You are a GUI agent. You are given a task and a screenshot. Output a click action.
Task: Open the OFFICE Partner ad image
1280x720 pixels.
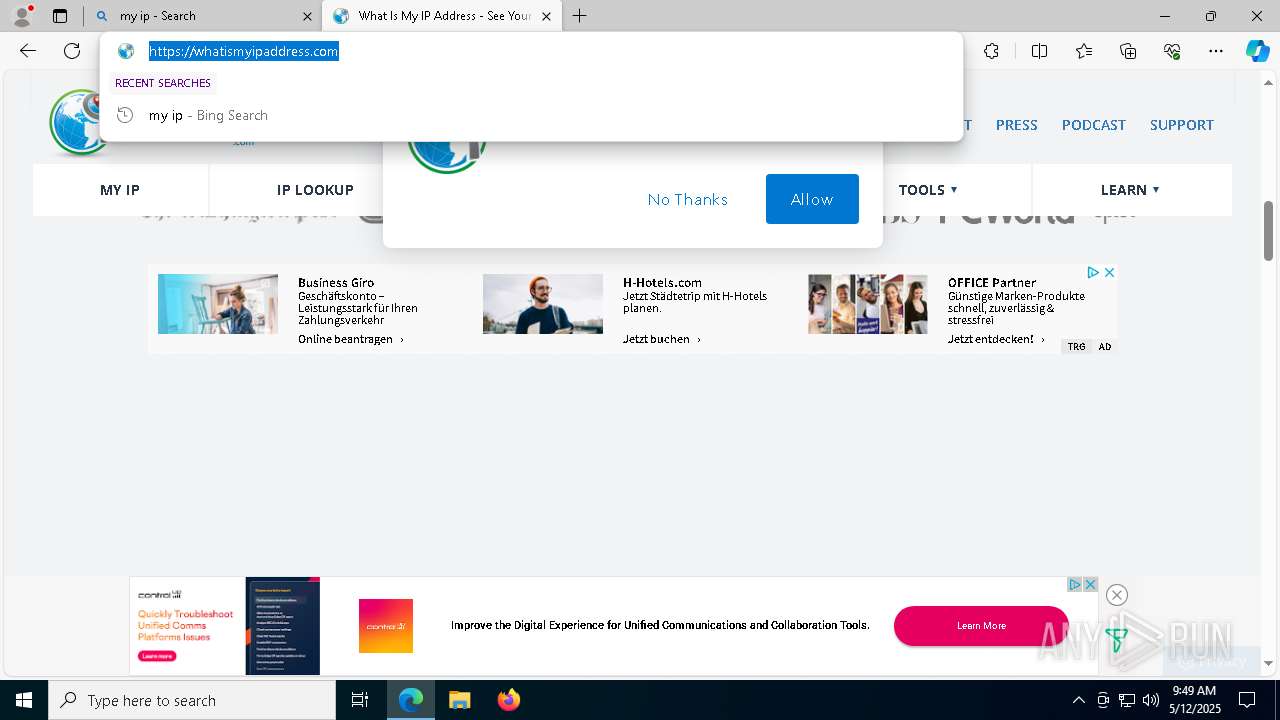pyautogui.click(x=868, y=304)
